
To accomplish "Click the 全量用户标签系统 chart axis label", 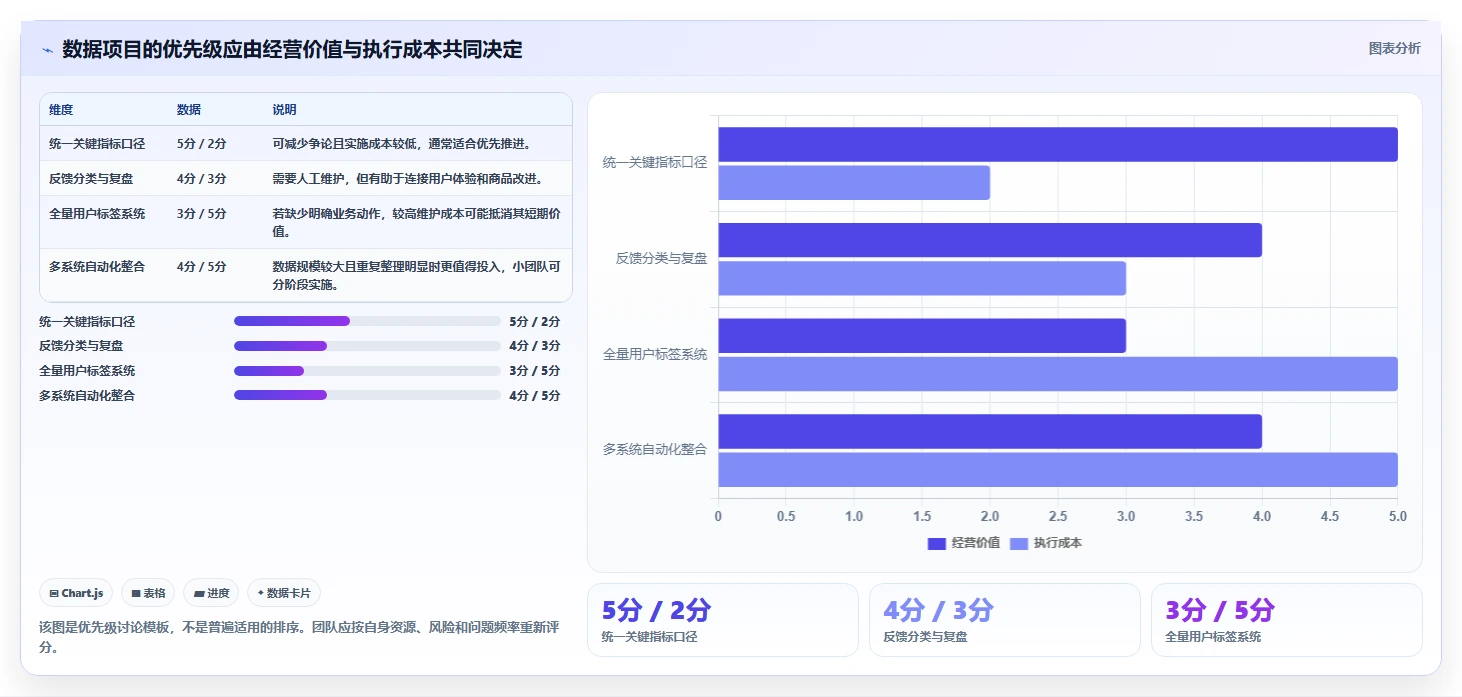I will pyautogui.click(x=655, y=354).
